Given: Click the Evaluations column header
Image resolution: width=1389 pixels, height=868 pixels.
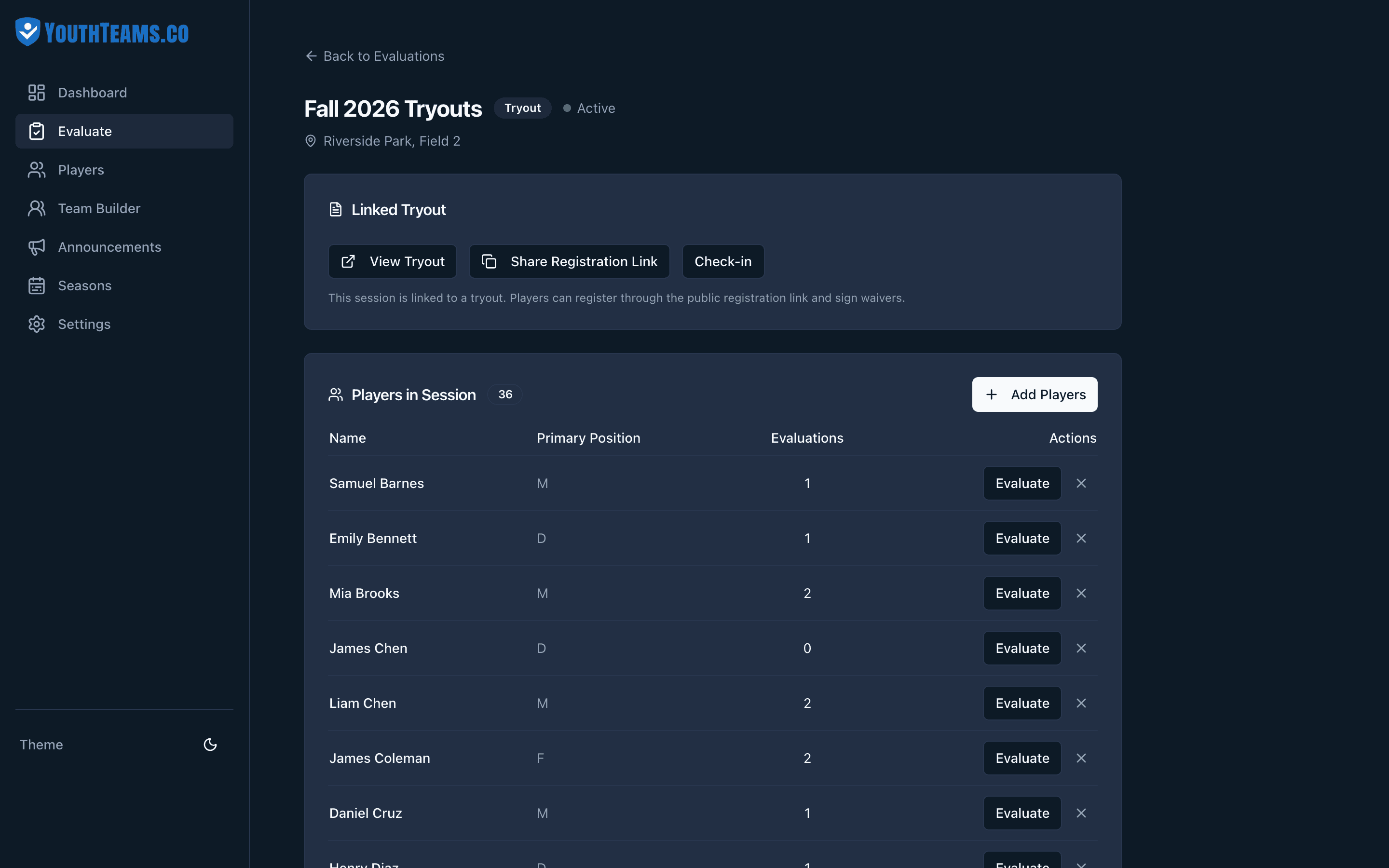Looking at the screenshot, I should coord(807,438).
